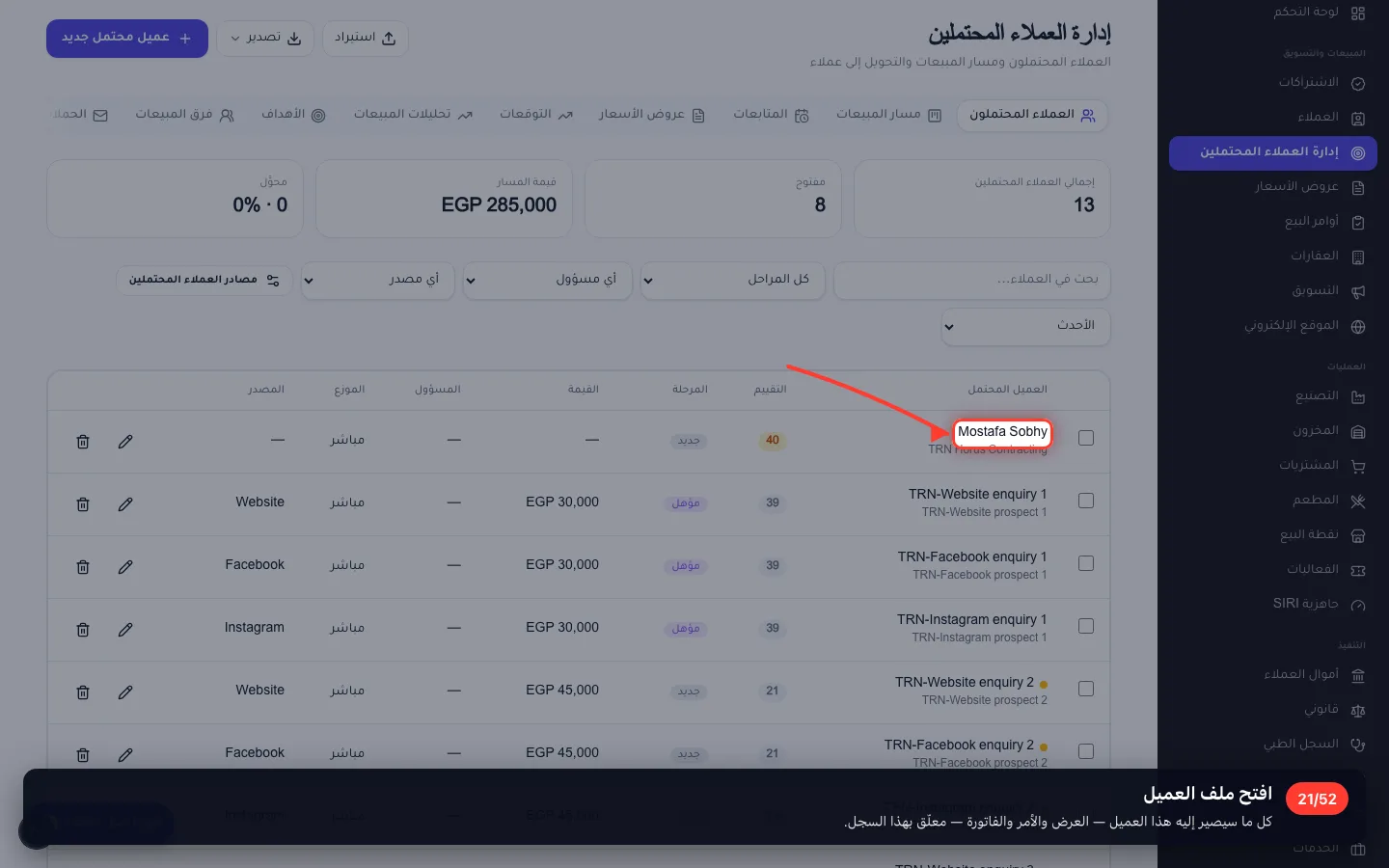Viewport: 1389px width, 868px height.
Task: Expand the أي مصدر source dropdown
Action: pyautogui.click(x=377, y=280)
